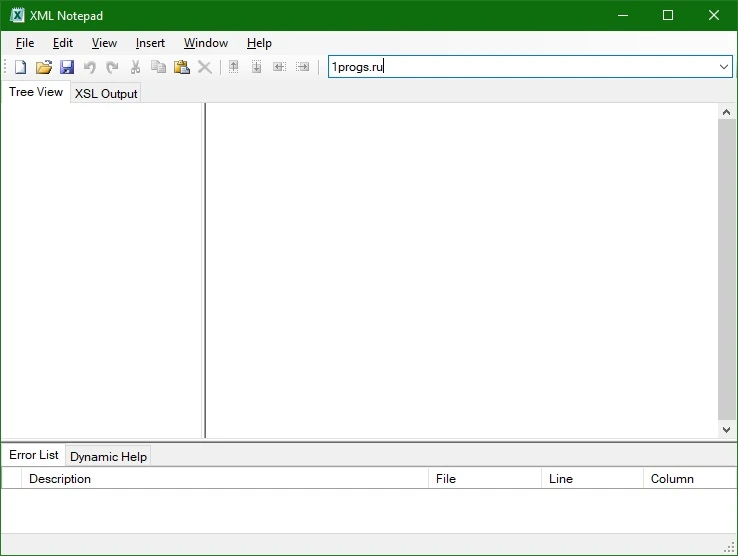738x556 pixels.
Task: Nudge node right with the right-arrow icon
Action: tap(303, 67)
